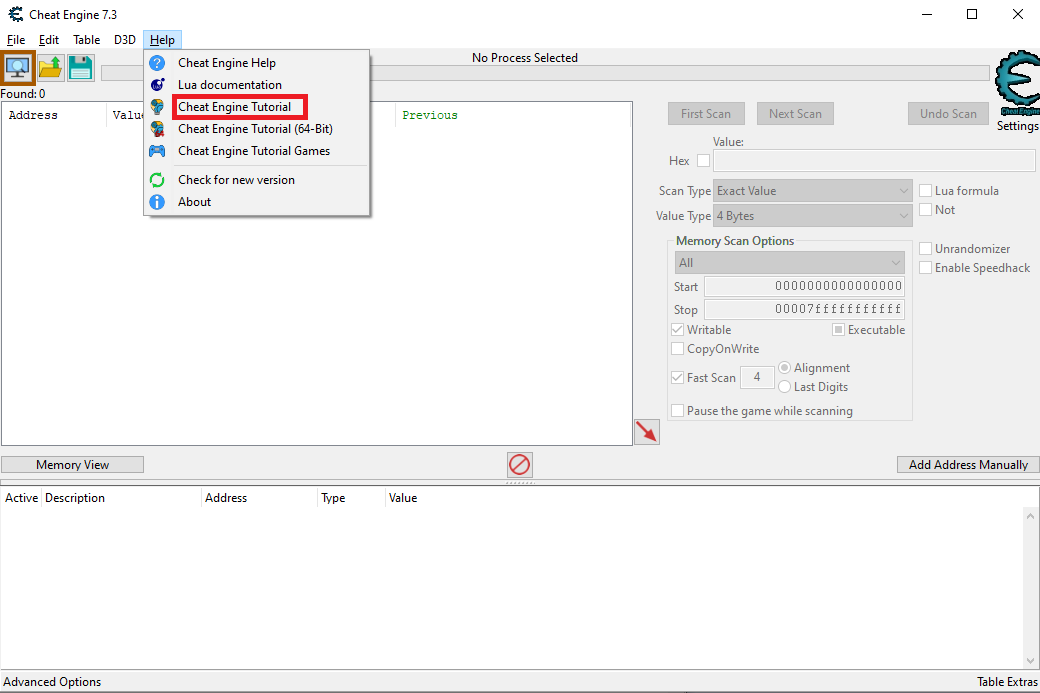The image size is (1040, 693).
Task: Select the Last Digits radio button
Action: click(785, 387)
